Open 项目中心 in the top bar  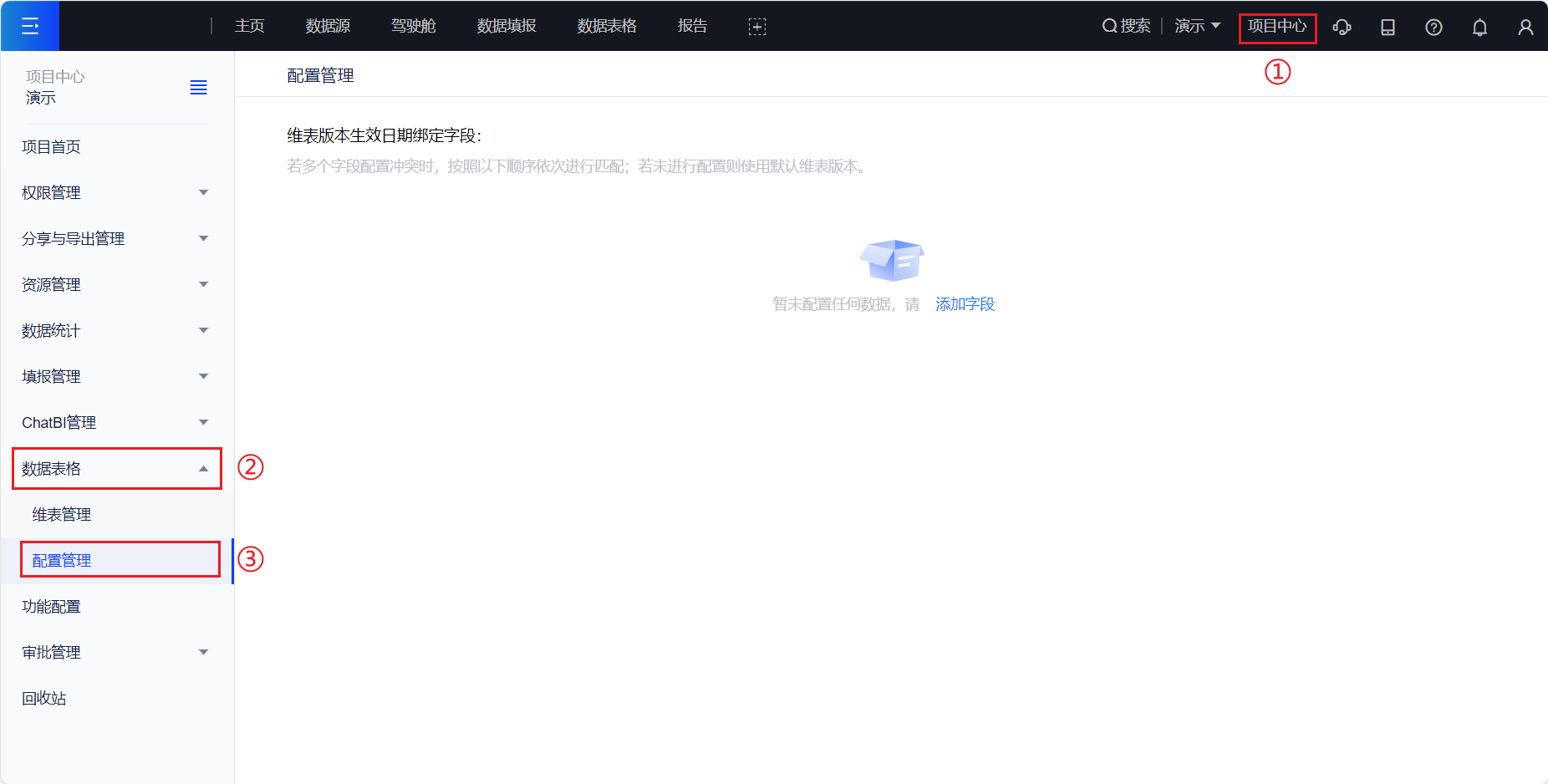click(x=1276, y=26)
